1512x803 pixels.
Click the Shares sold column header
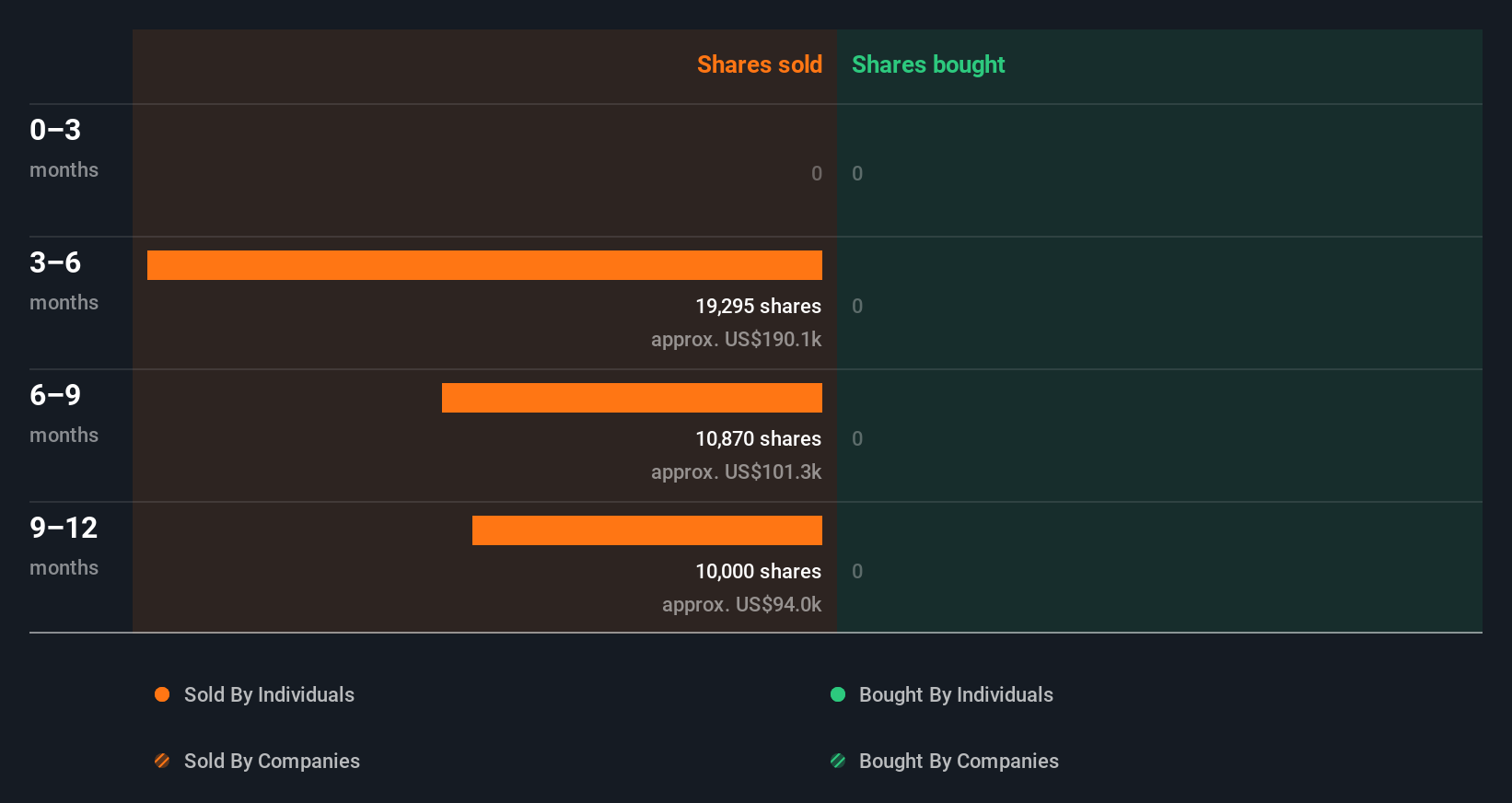click(x=760, y=64)
